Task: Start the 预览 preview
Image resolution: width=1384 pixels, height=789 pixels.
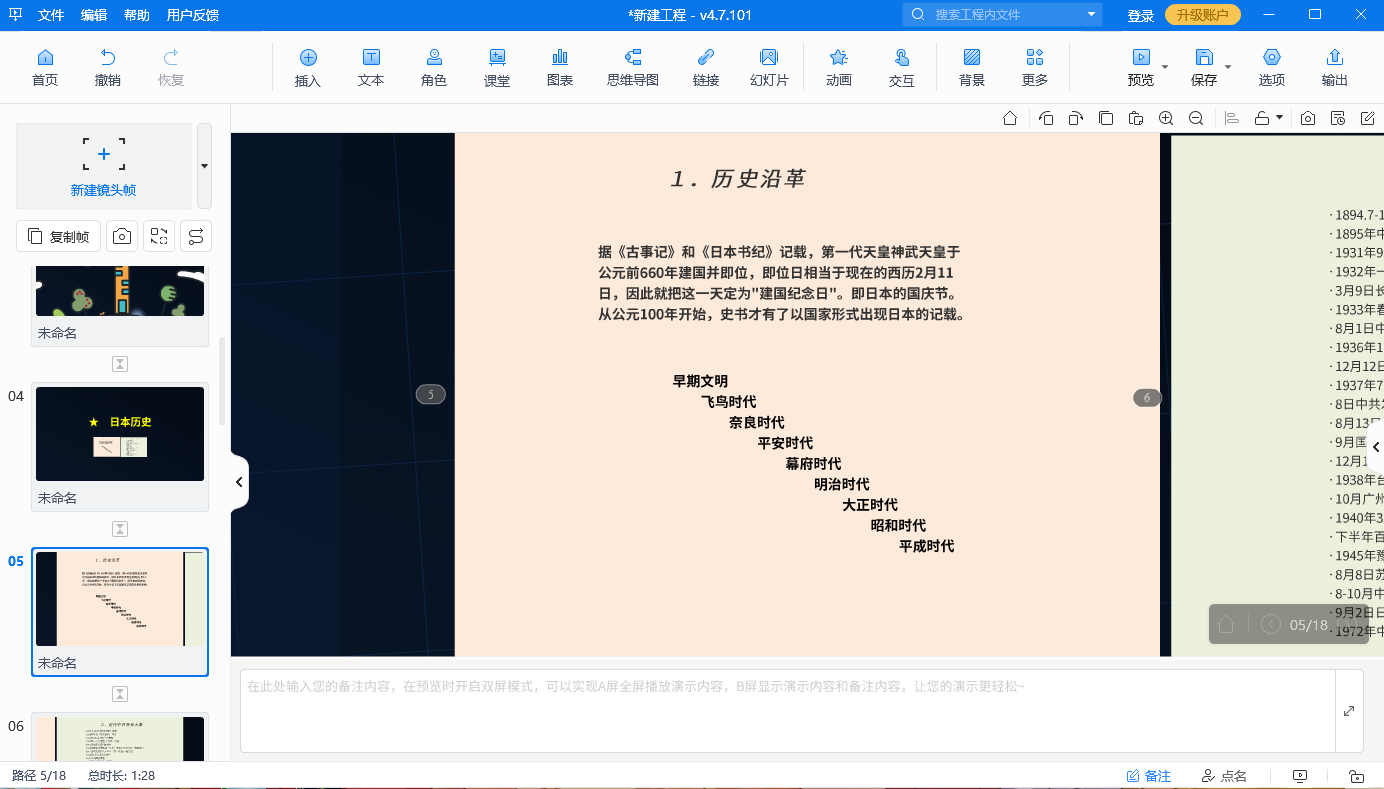Action: (x=1140, y=67)
